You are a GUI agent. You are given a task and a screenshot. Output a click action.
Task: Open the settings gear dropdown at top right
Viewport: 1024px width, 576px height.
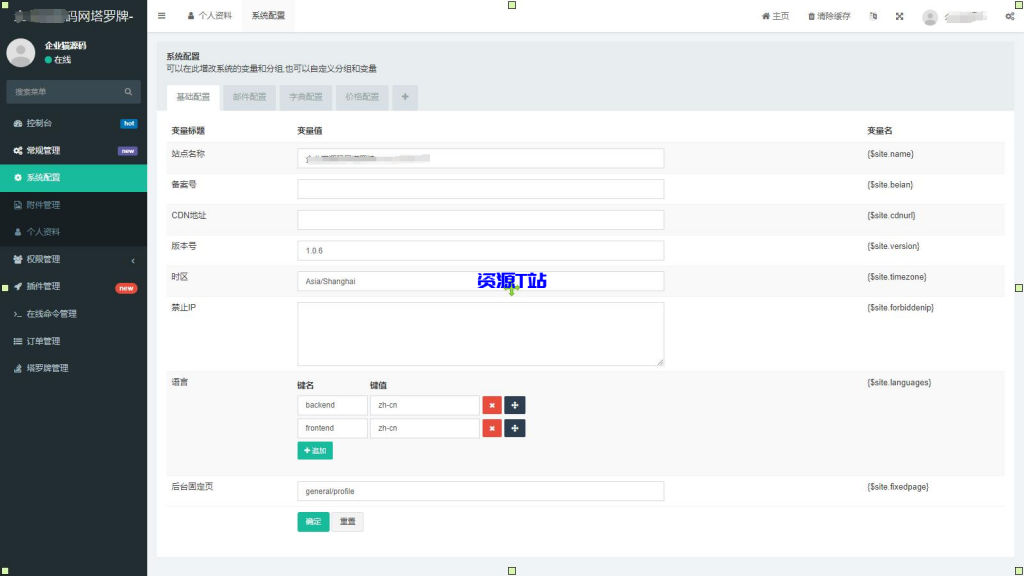[1008, 17]
